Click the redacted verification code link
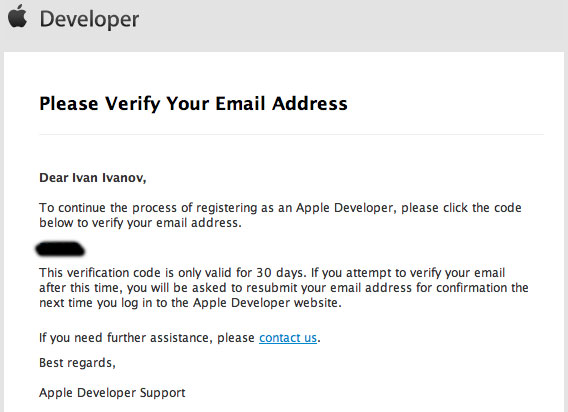The width and height of the screenshot is (568, 412). (60, 249)
